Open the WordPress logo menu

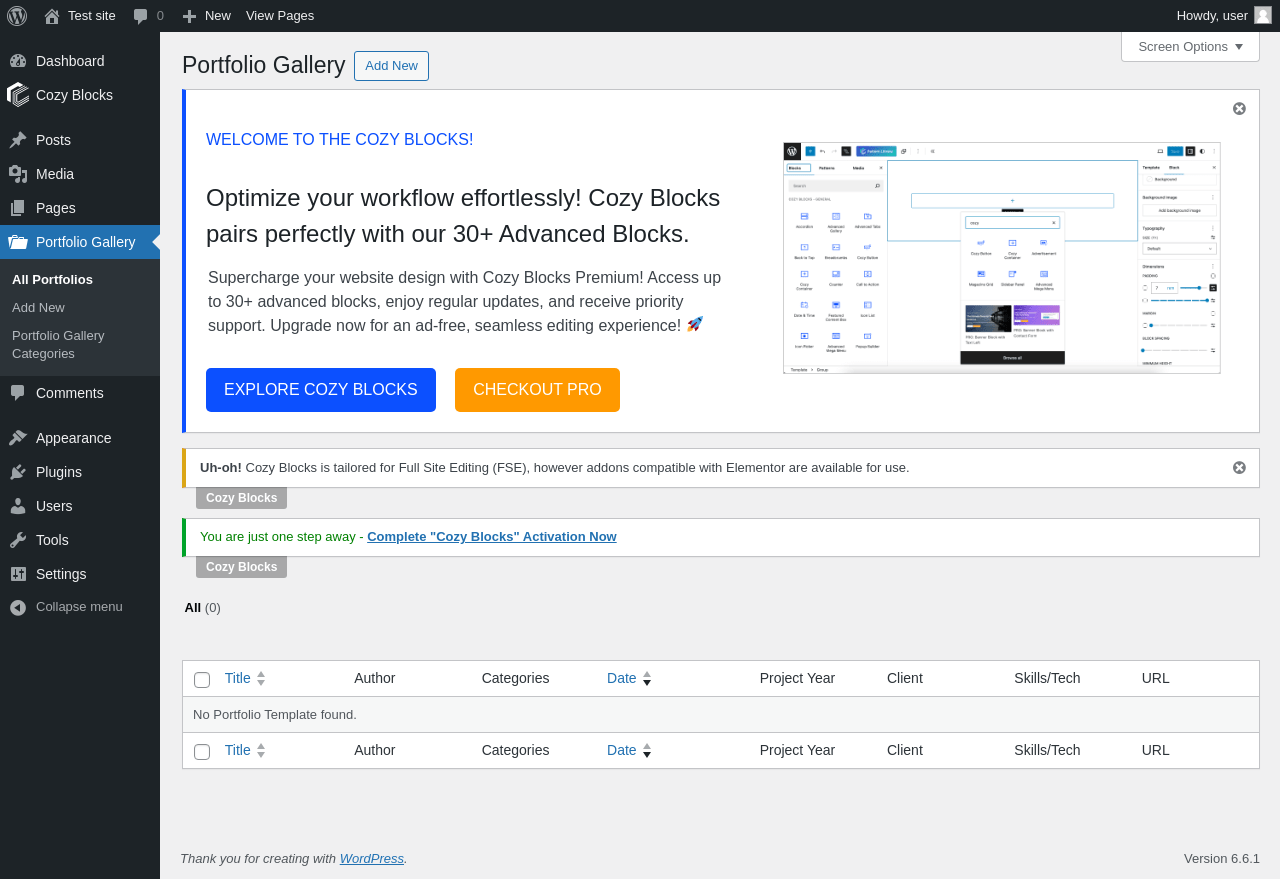(17, 16)
